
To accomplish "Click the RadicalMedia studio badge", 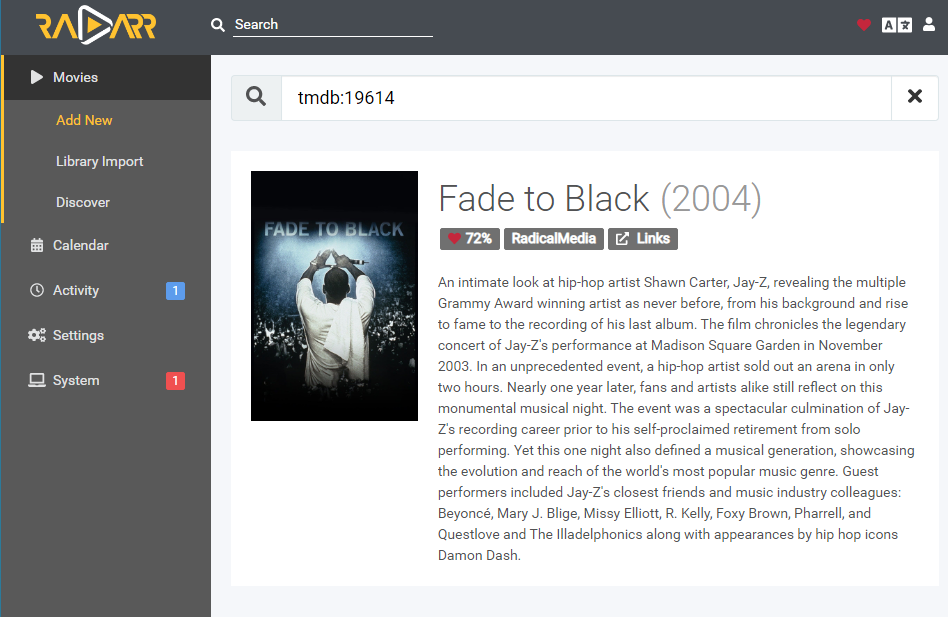I will [x=554, y=239].
